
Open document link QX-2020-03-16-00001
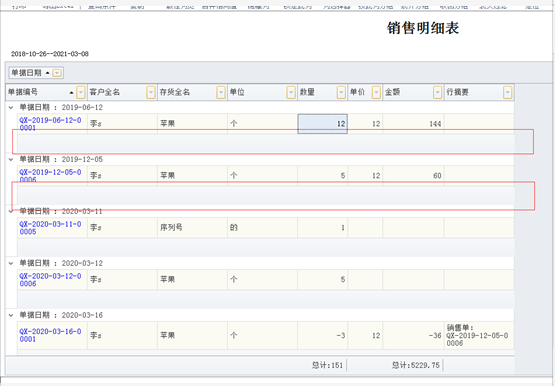tap(50, 335)
